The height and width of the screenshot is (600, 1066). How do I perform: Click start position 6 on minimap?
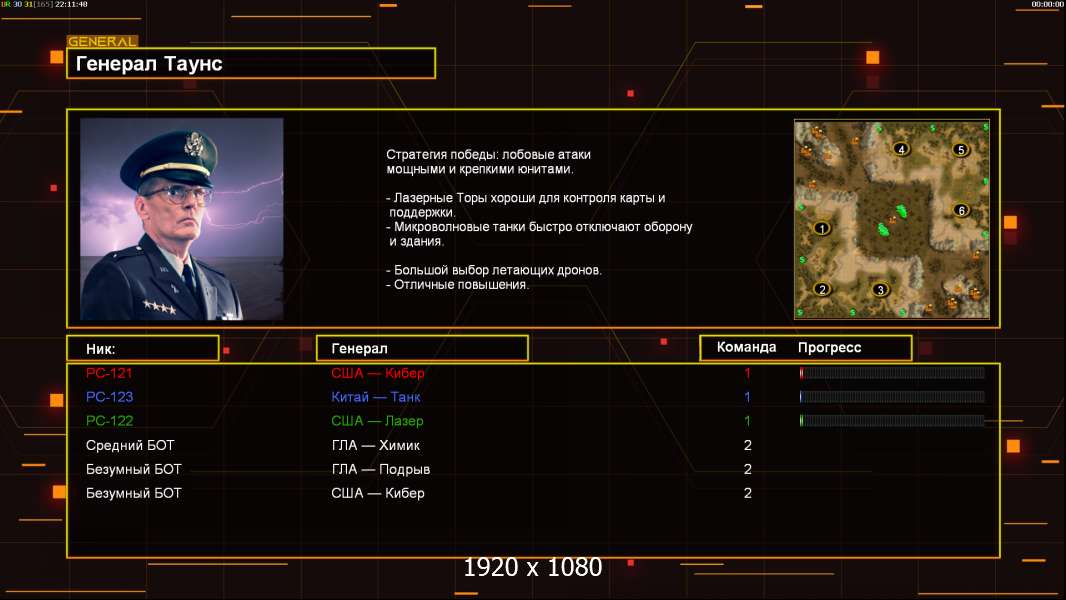coord(961,210)
